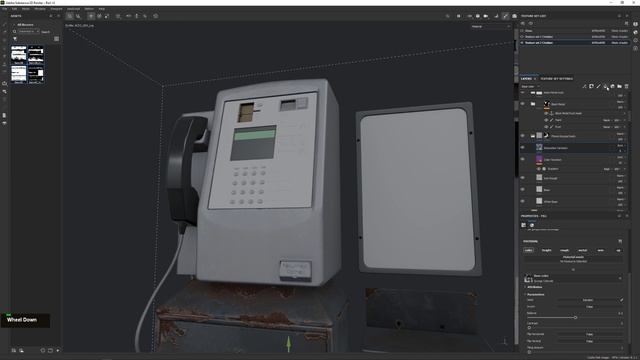Collapse the Parameters section

pos(535,294)
